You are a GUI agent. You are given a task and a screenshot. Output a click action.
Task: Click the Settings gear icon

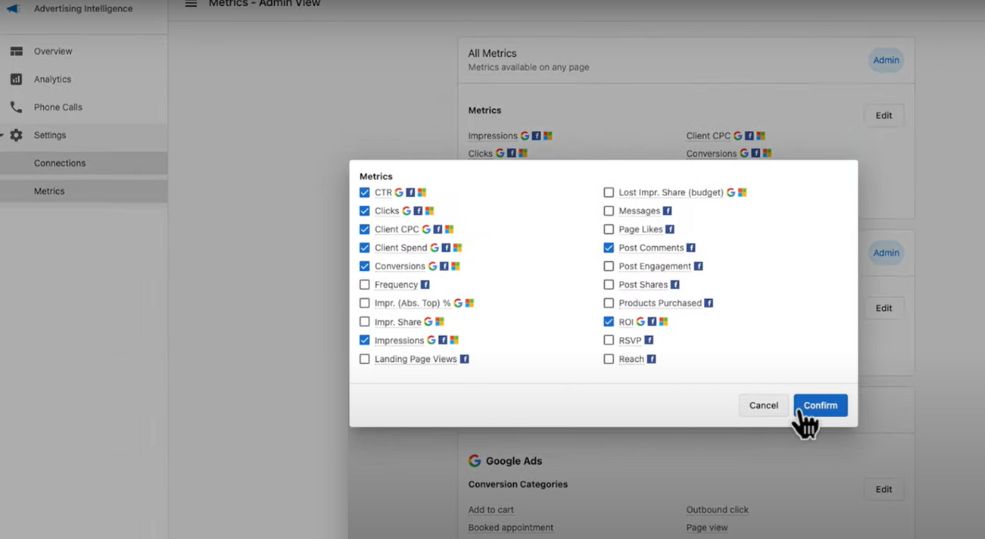point(16,135)
